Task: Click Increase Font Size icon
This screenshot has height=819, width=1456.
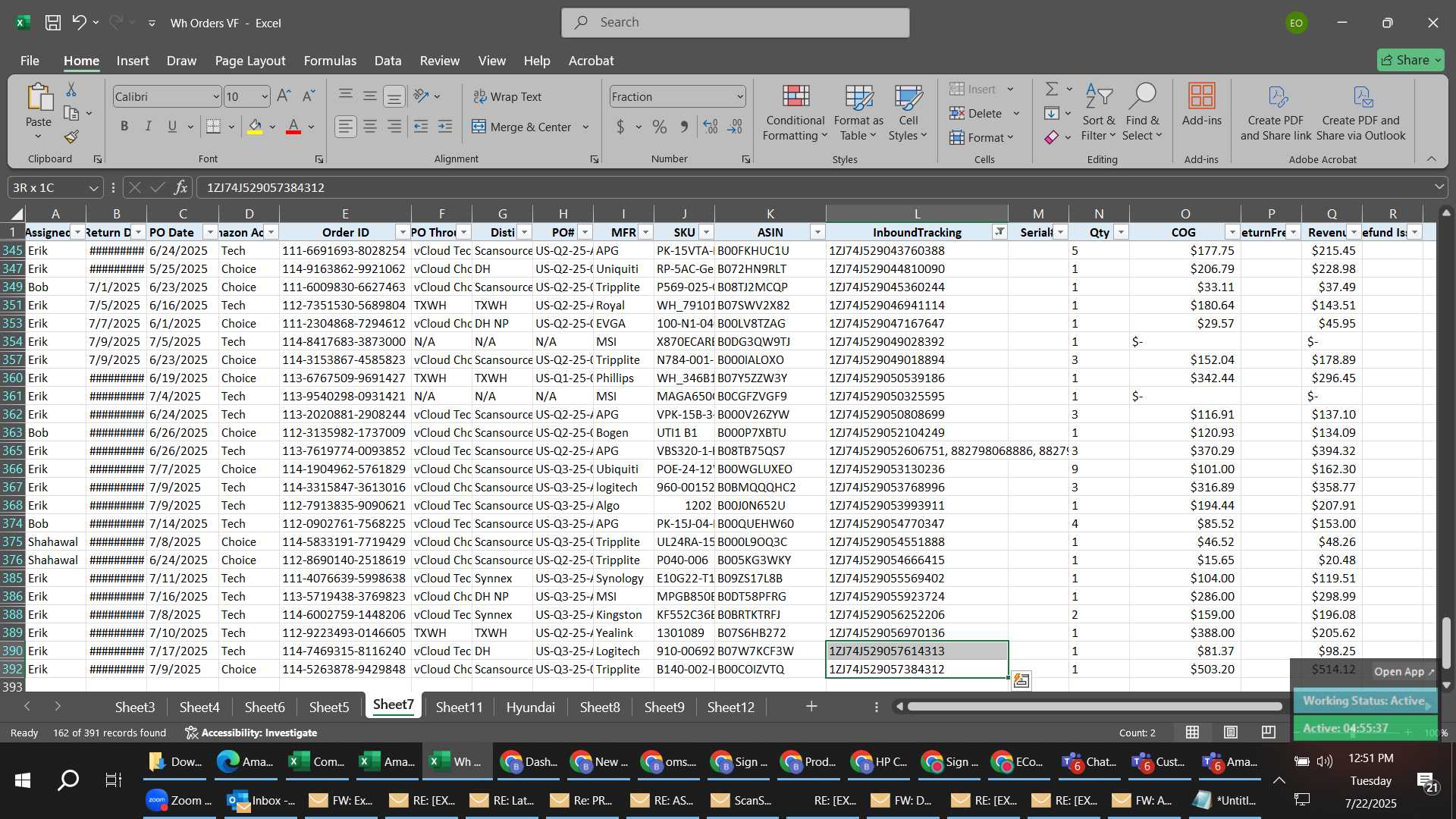Action: coord(284,96)
